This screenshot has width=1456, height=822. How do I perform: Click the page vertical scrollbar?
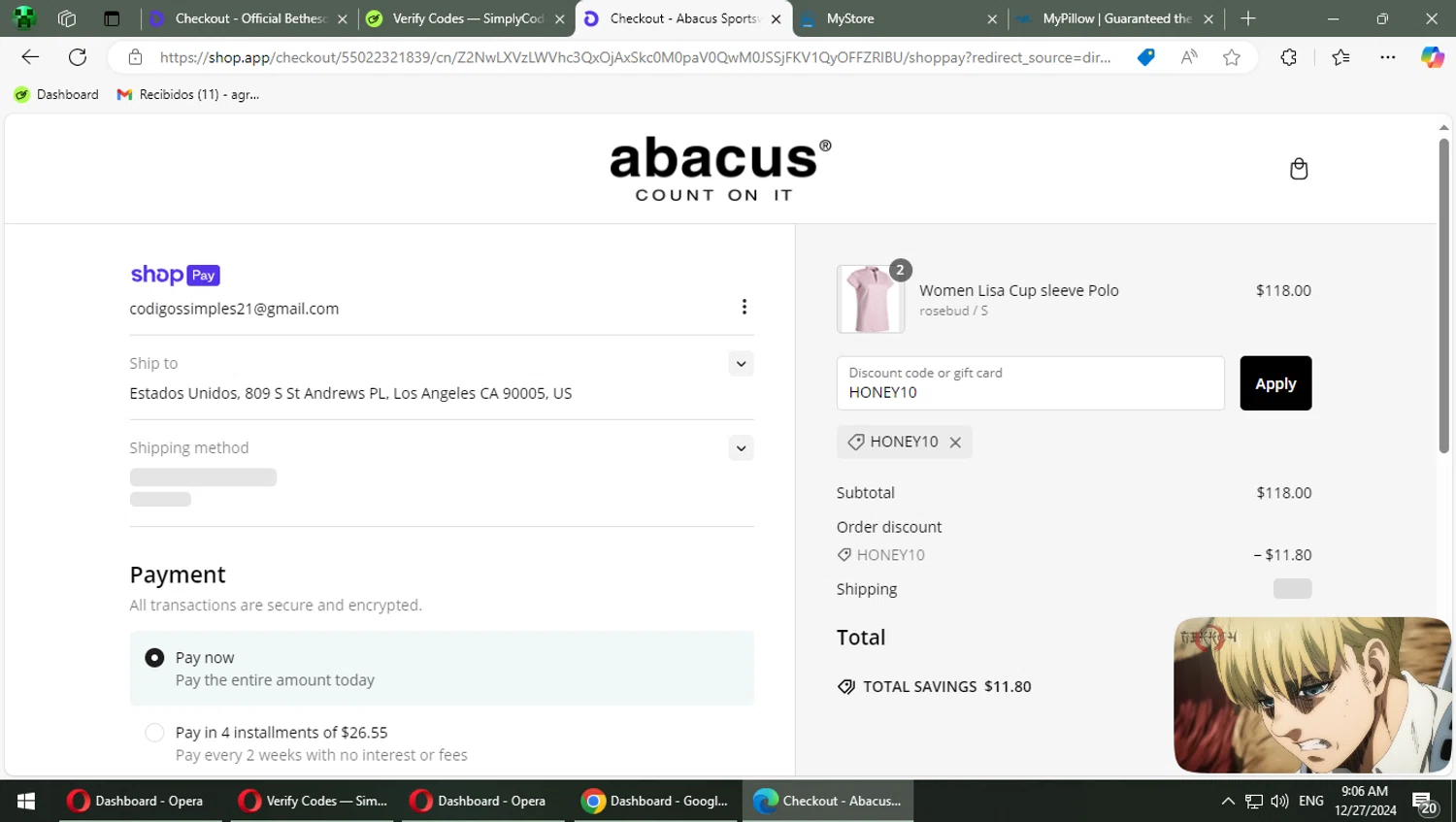[x=1443, y=296]
